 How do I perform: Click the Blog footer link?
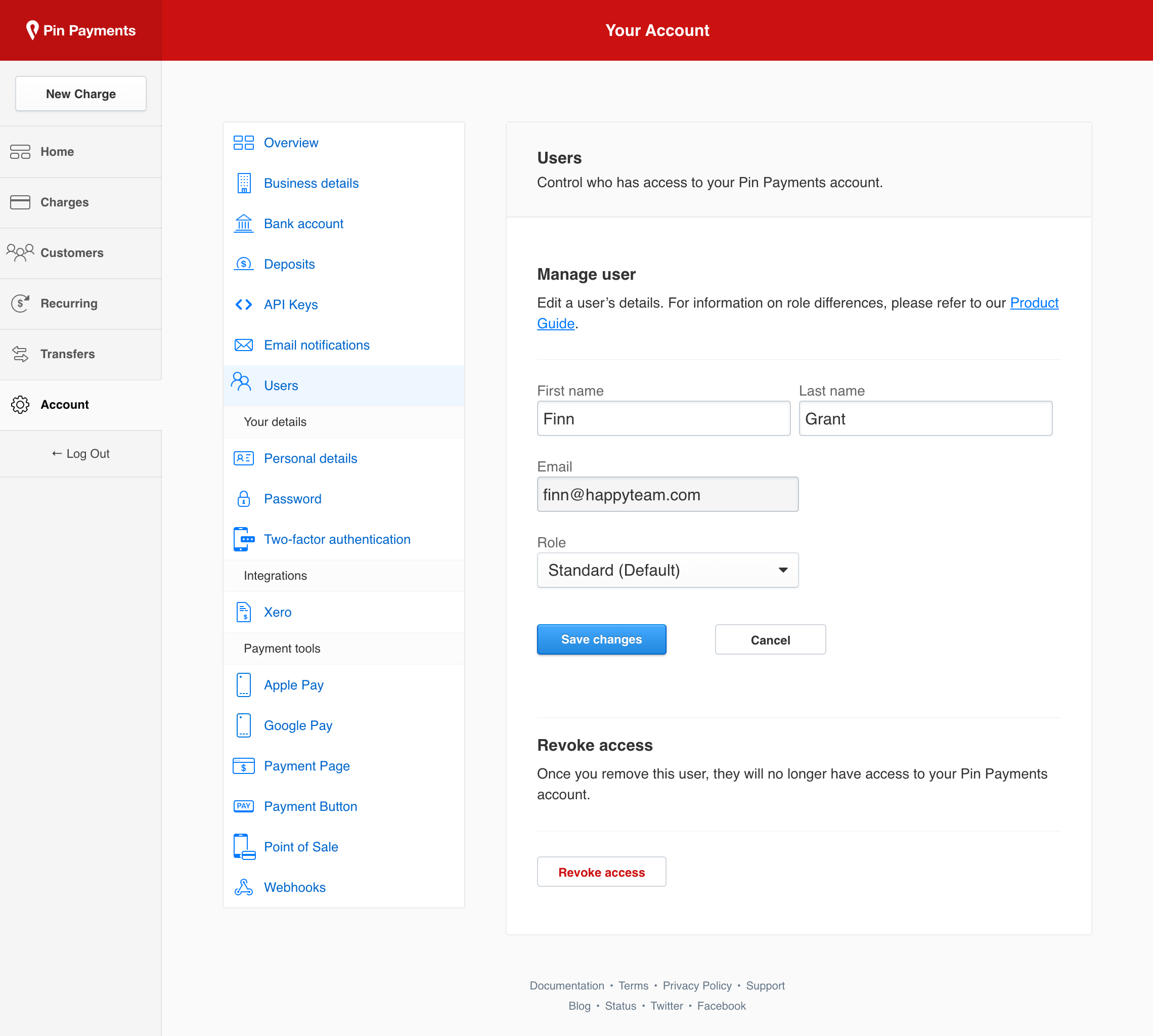(x=580, y=1006)
